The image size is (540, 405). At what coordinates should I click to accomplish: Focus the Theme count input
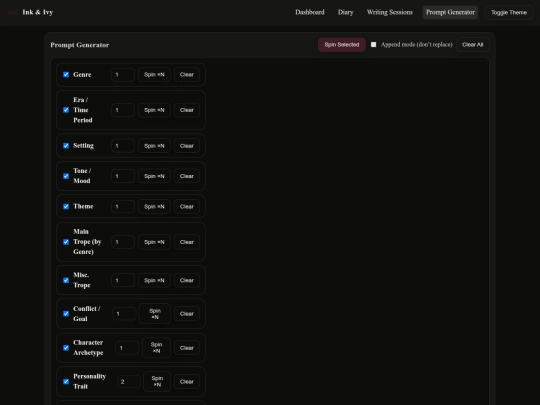(123, 207)
